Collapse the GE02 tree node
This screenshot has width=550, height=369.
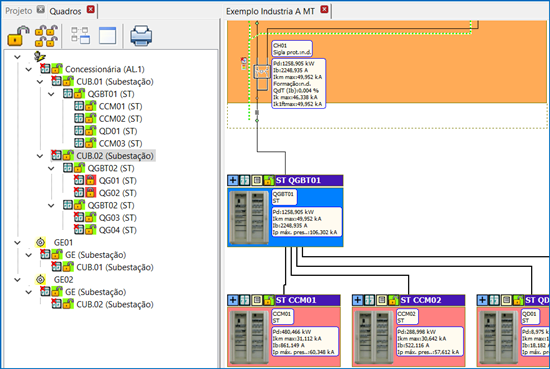coord(18,280)
